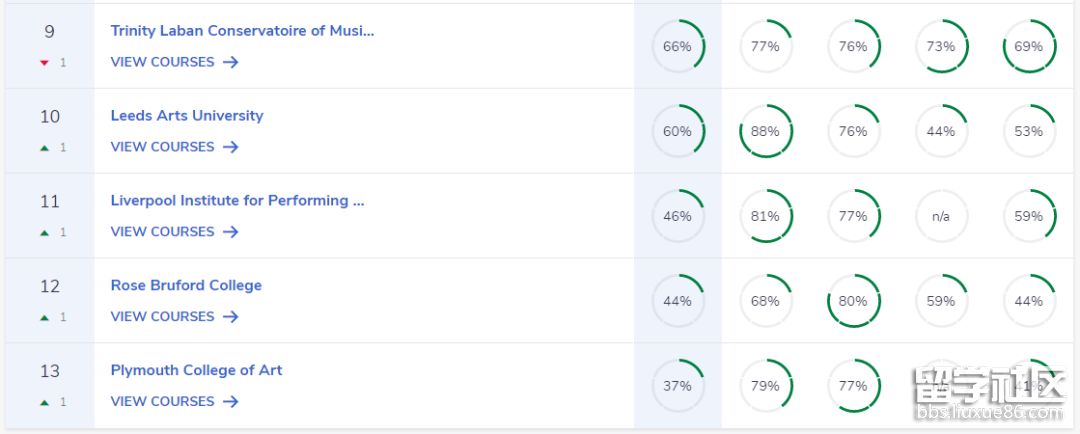
Task: Click the 66% overall score ring for Trinity Laban
Action: click(678, 46)
